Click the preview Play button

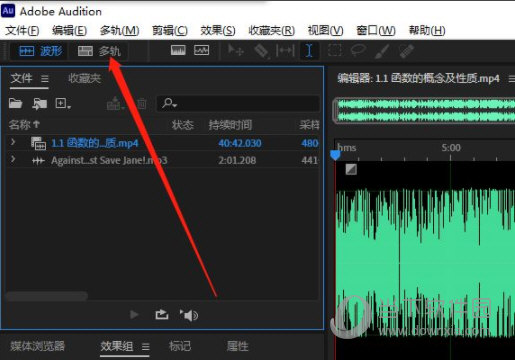[x=134, y=315]
